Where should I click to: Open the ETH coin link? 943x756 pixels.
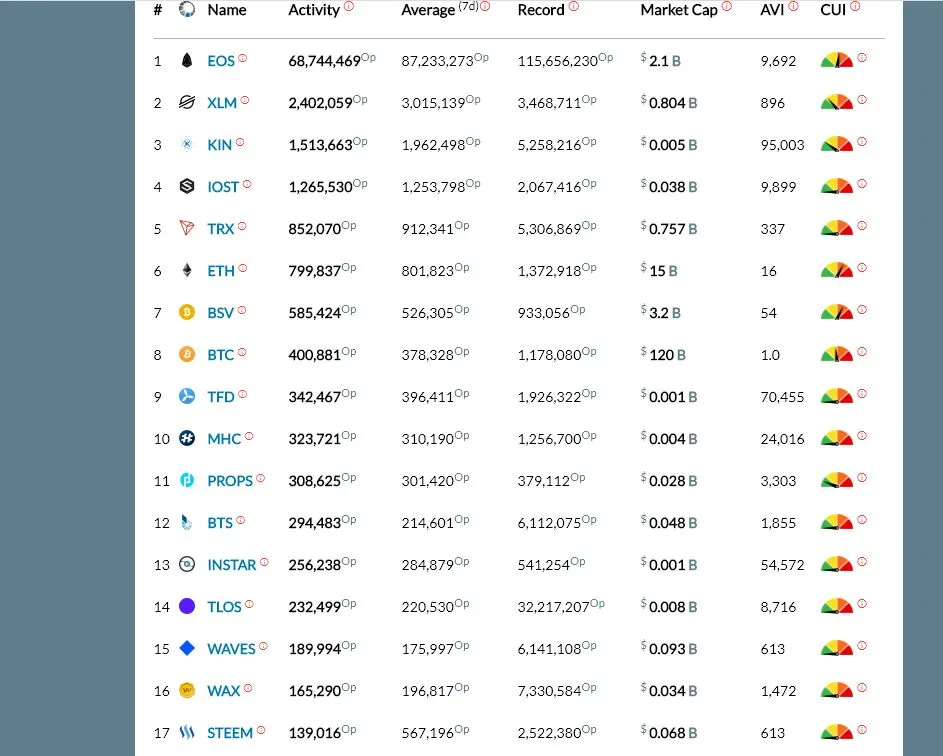221,271
